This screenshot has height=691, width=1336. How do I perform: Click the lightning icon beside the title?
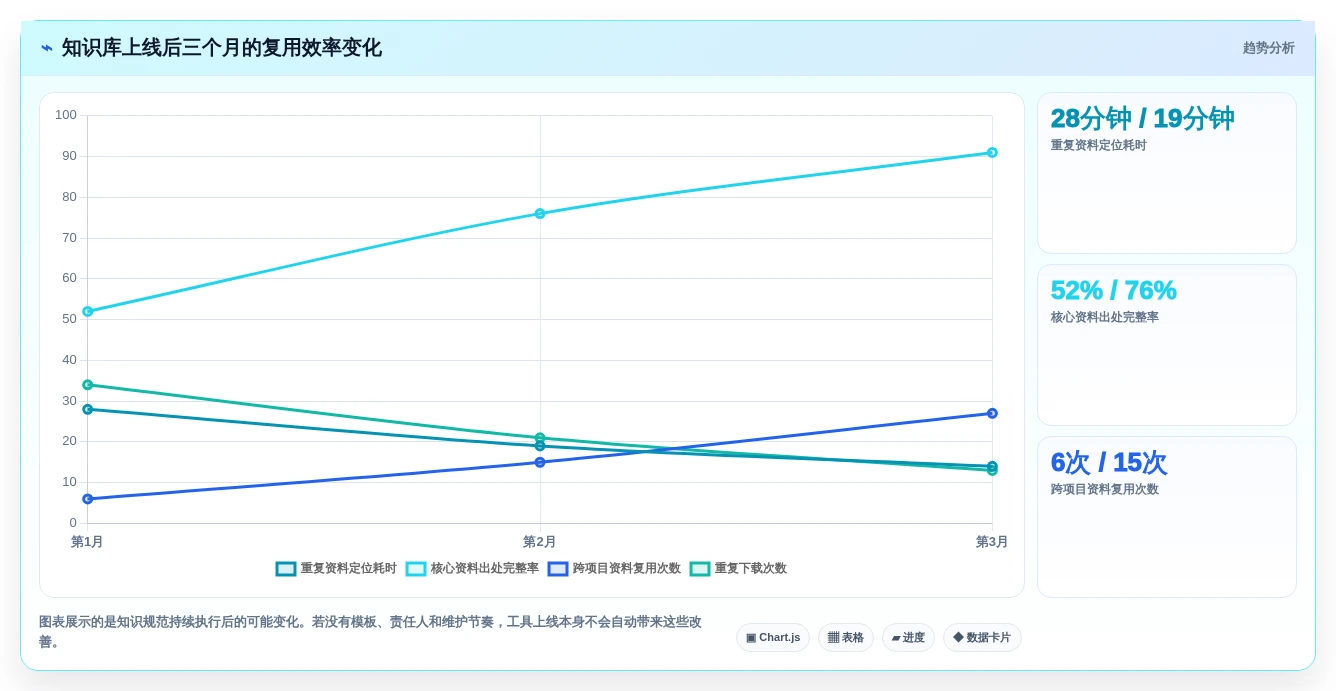[47, 48]
